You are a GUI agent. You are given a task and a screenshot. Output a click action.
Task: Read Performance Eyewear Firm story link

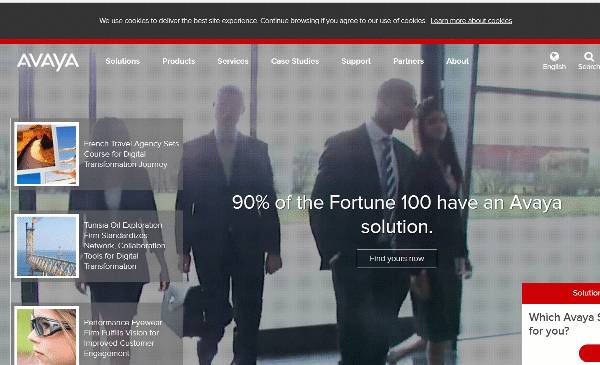click(122, 338)
